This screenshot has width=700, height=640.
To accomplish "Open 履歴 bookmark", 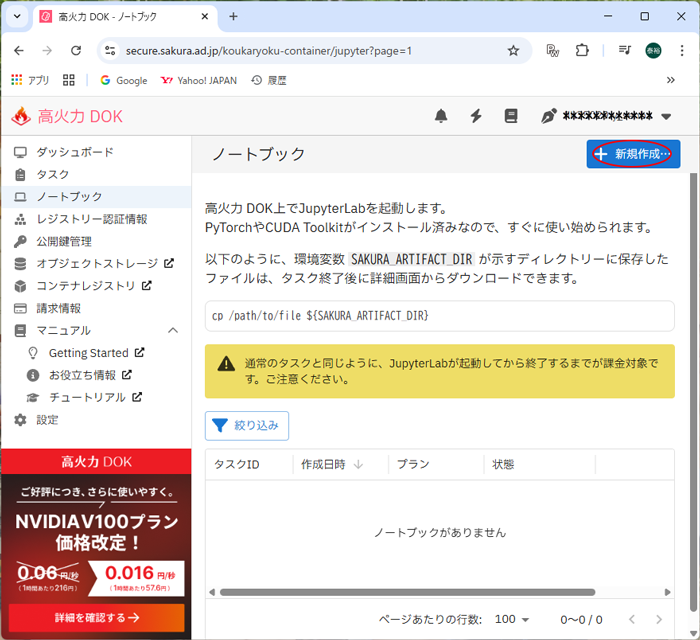I will tap(269, 80).
